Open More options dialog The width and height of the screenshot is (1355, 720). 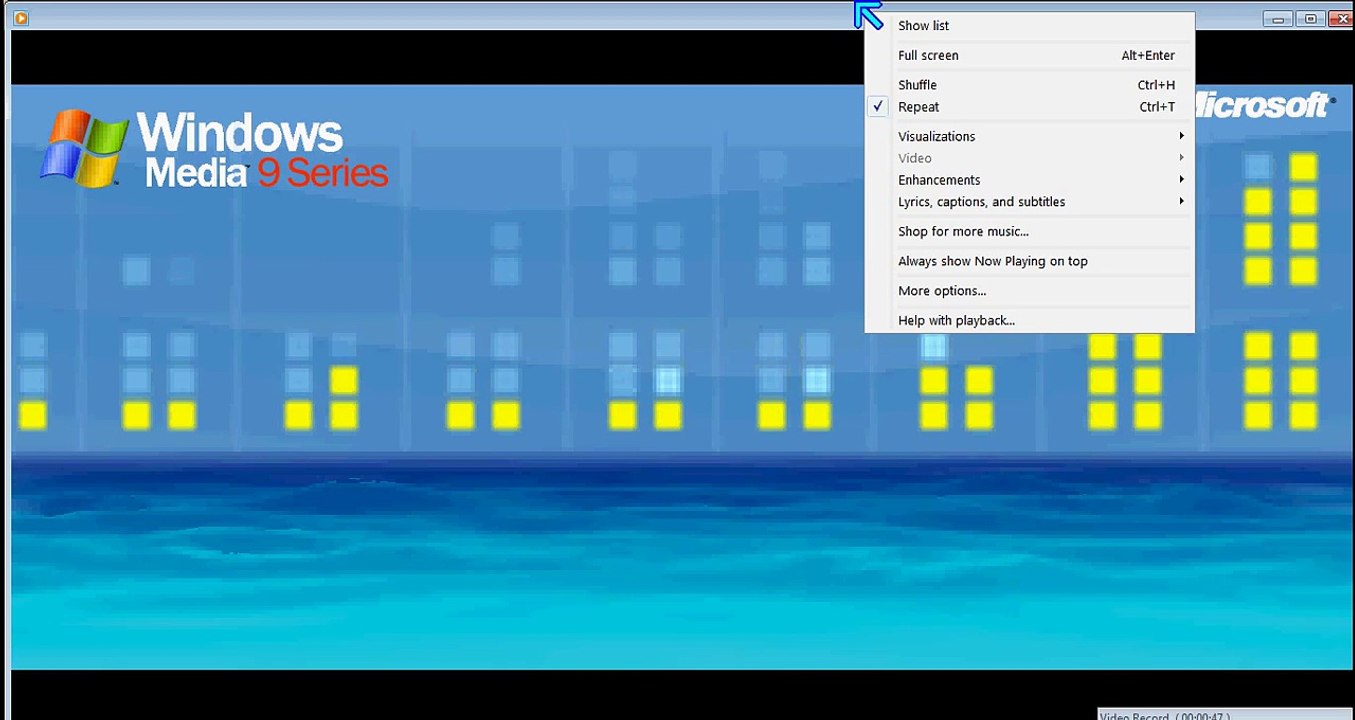(1030, 291)
